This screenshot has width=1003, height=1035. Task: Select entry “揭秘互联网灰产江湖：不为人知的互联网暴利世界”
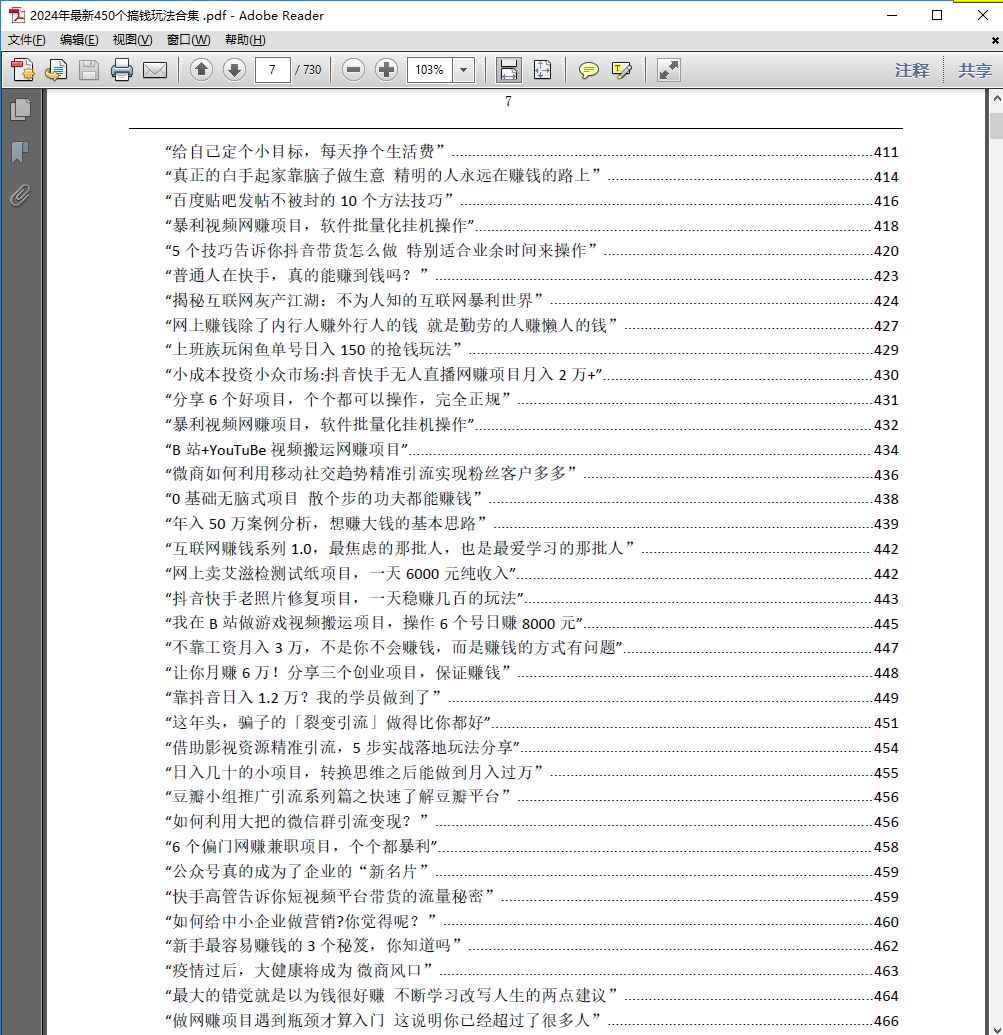(531, 300)
